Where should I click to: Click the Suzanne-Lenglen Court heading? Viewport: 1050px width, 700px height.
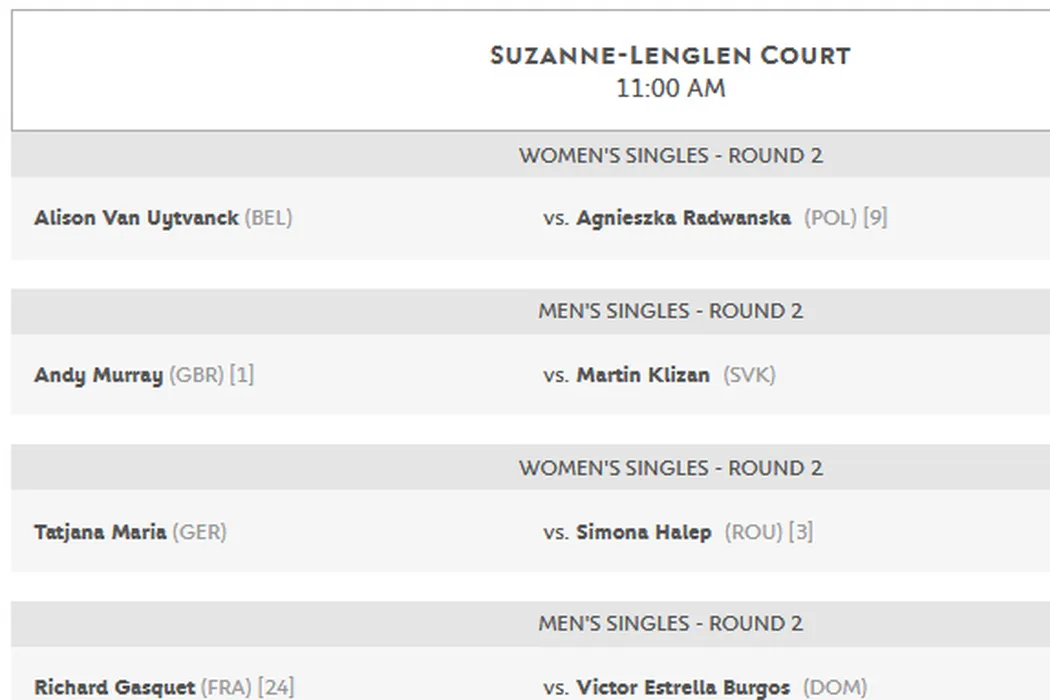(670, 56)
